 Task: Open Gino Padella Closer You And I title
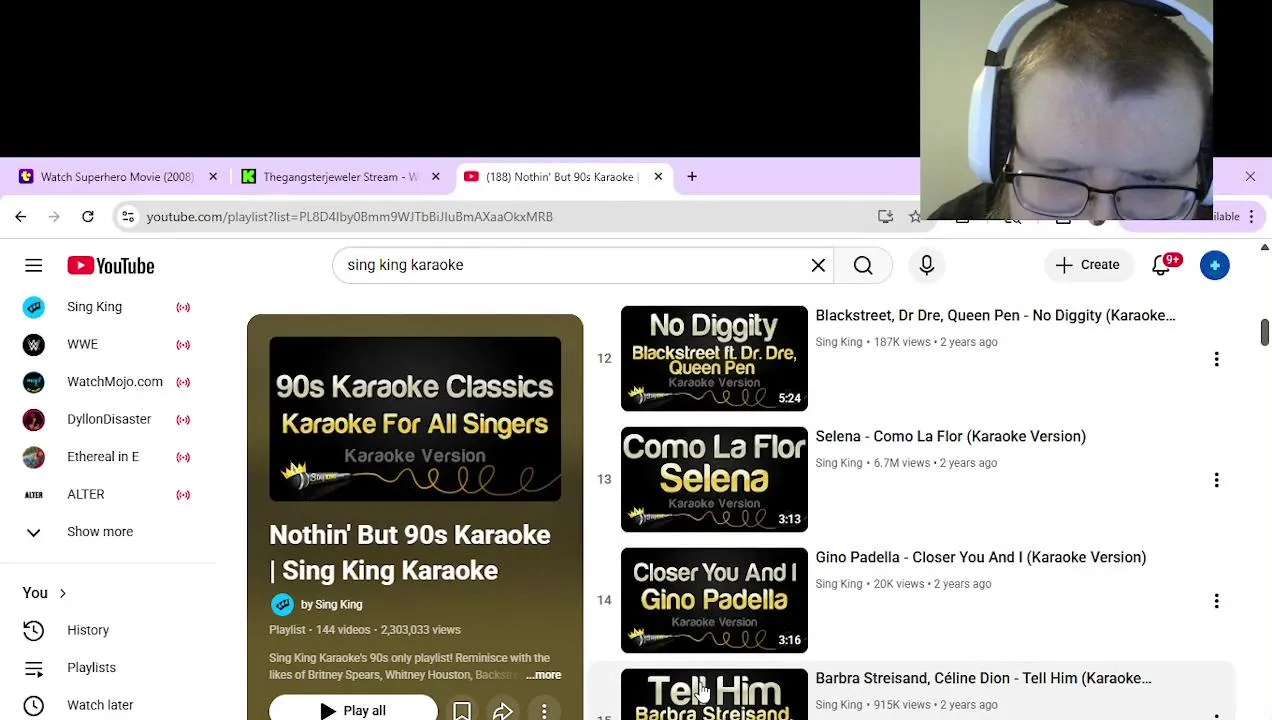tap(980, 557)
